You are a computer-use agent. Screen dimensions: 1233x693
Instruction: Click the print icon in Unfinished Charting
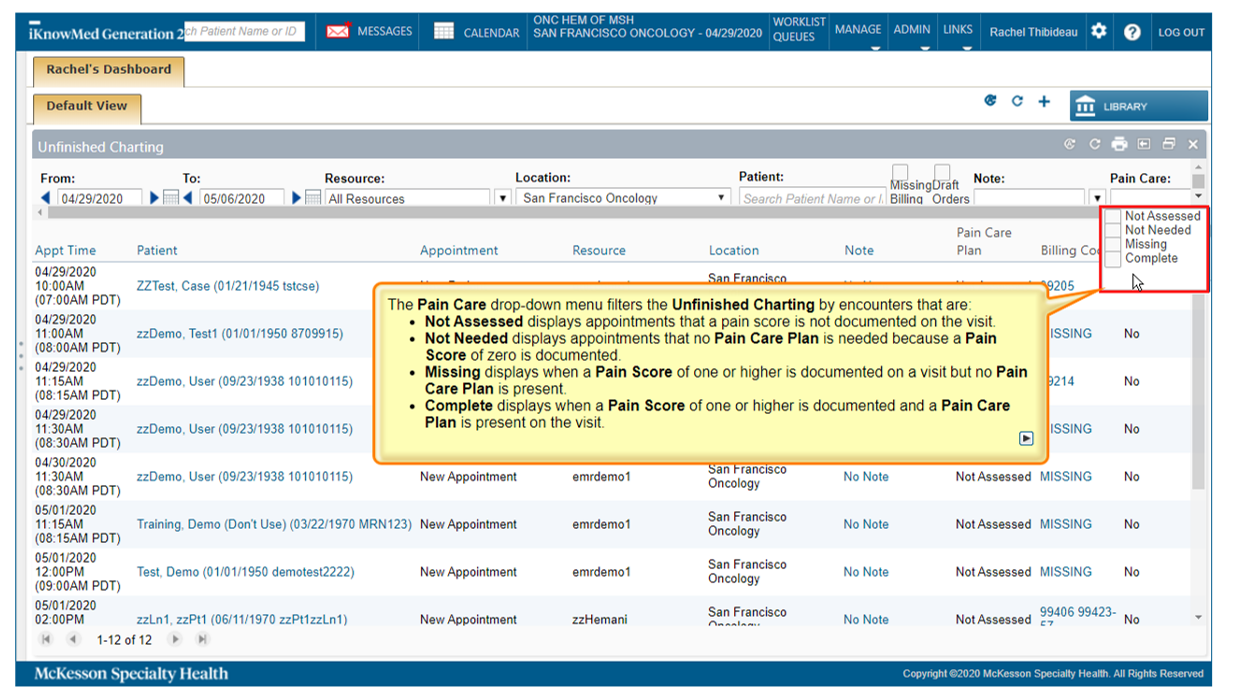click(x=1119, y=145)
